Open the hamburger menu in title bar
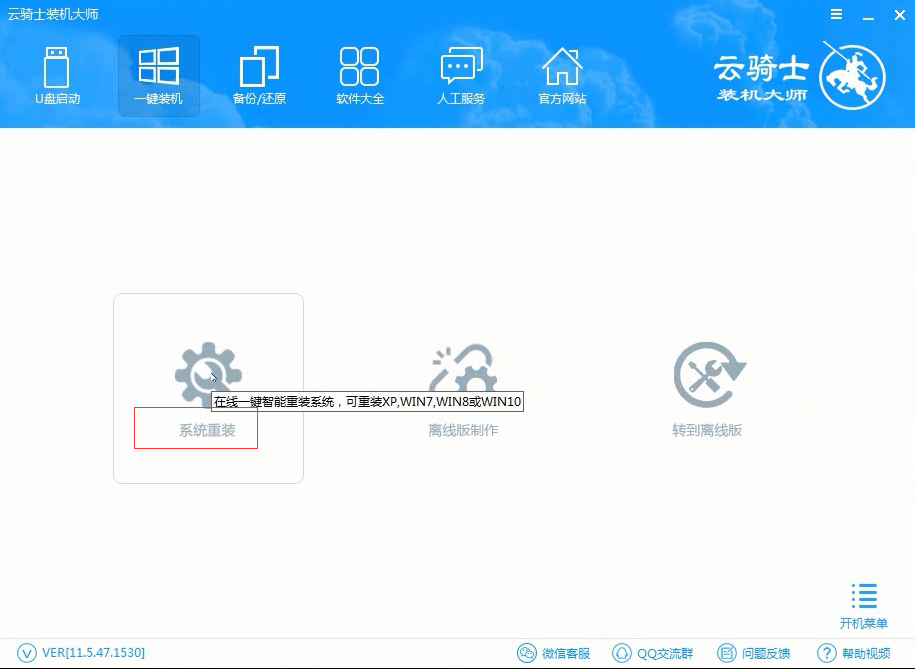 pos(835,15)
